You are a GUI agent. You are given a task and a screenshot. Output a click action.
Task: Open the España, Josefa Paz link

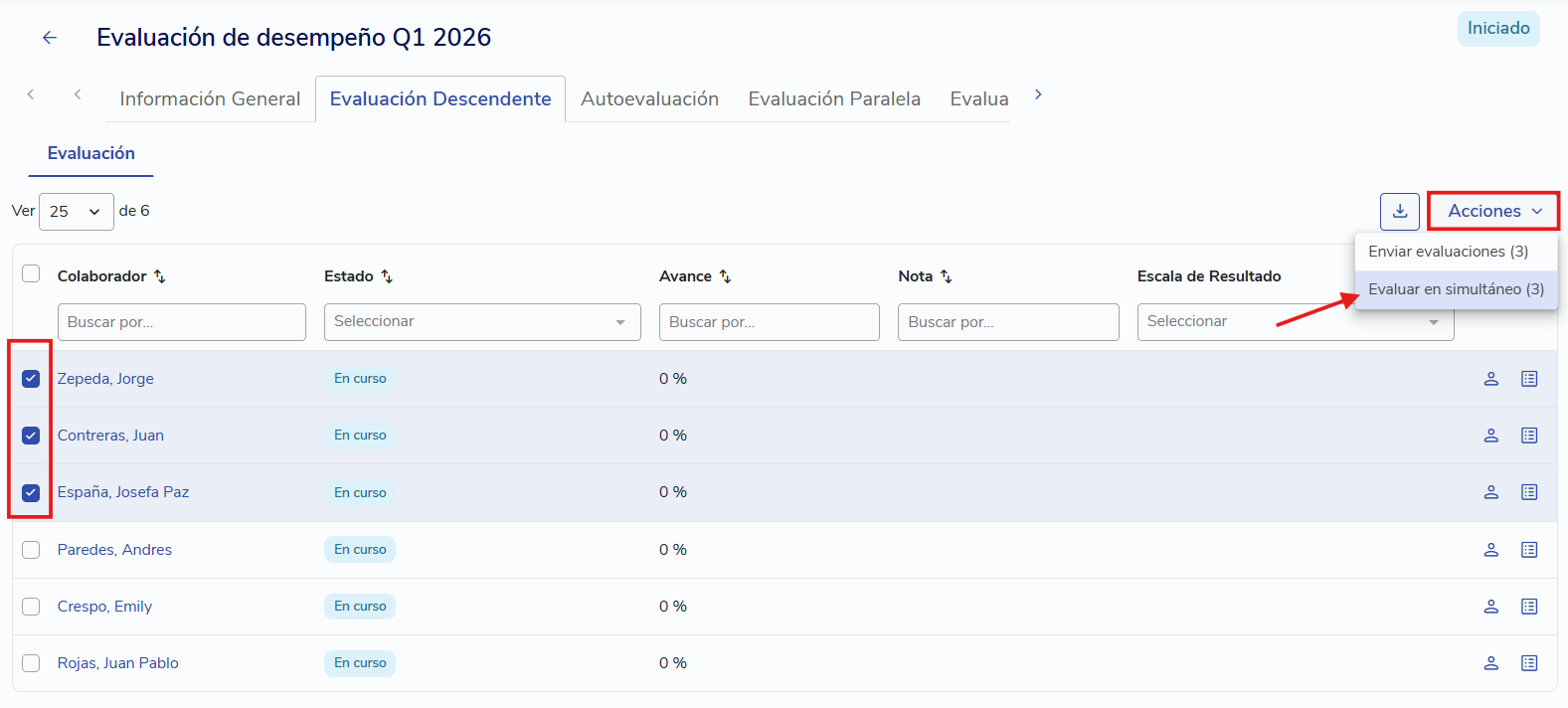(123, 492)
